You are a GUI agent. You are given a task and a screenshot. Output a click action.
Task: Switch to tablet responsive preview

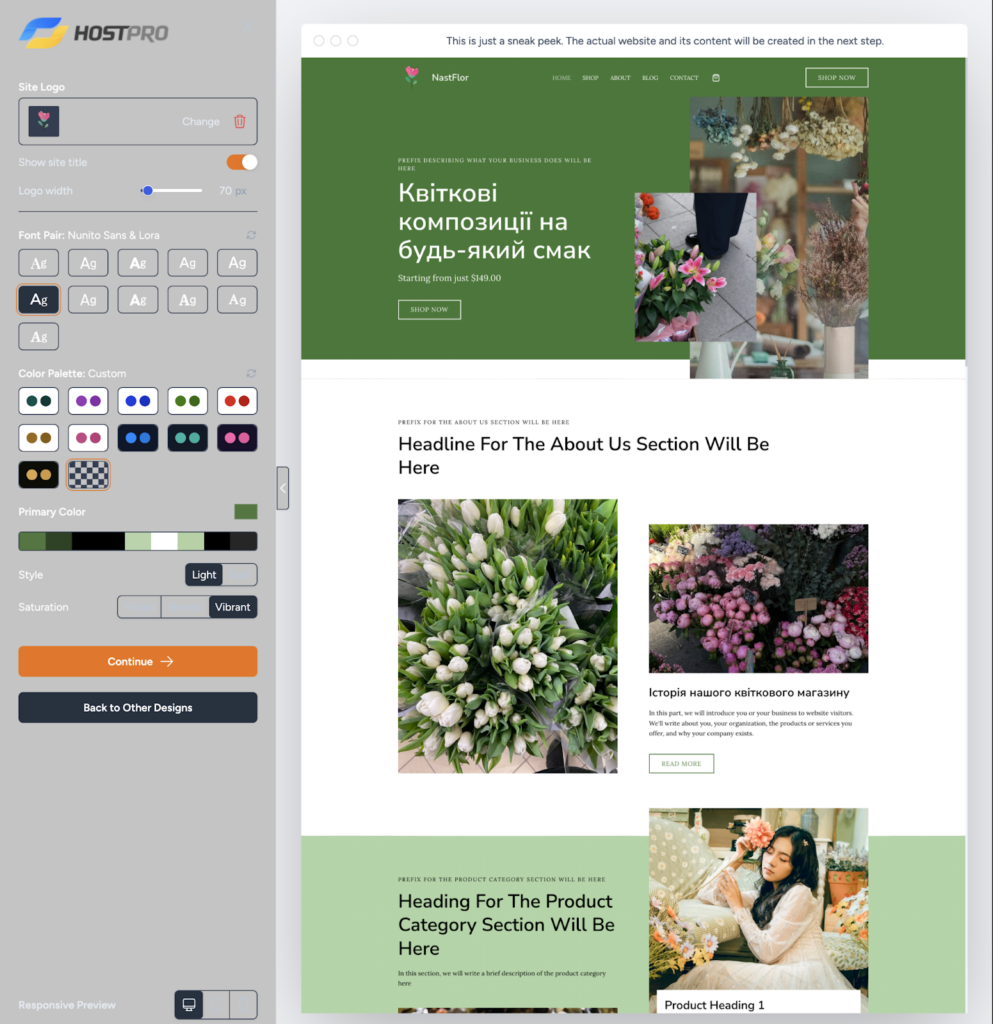(x=217, y=1004)
